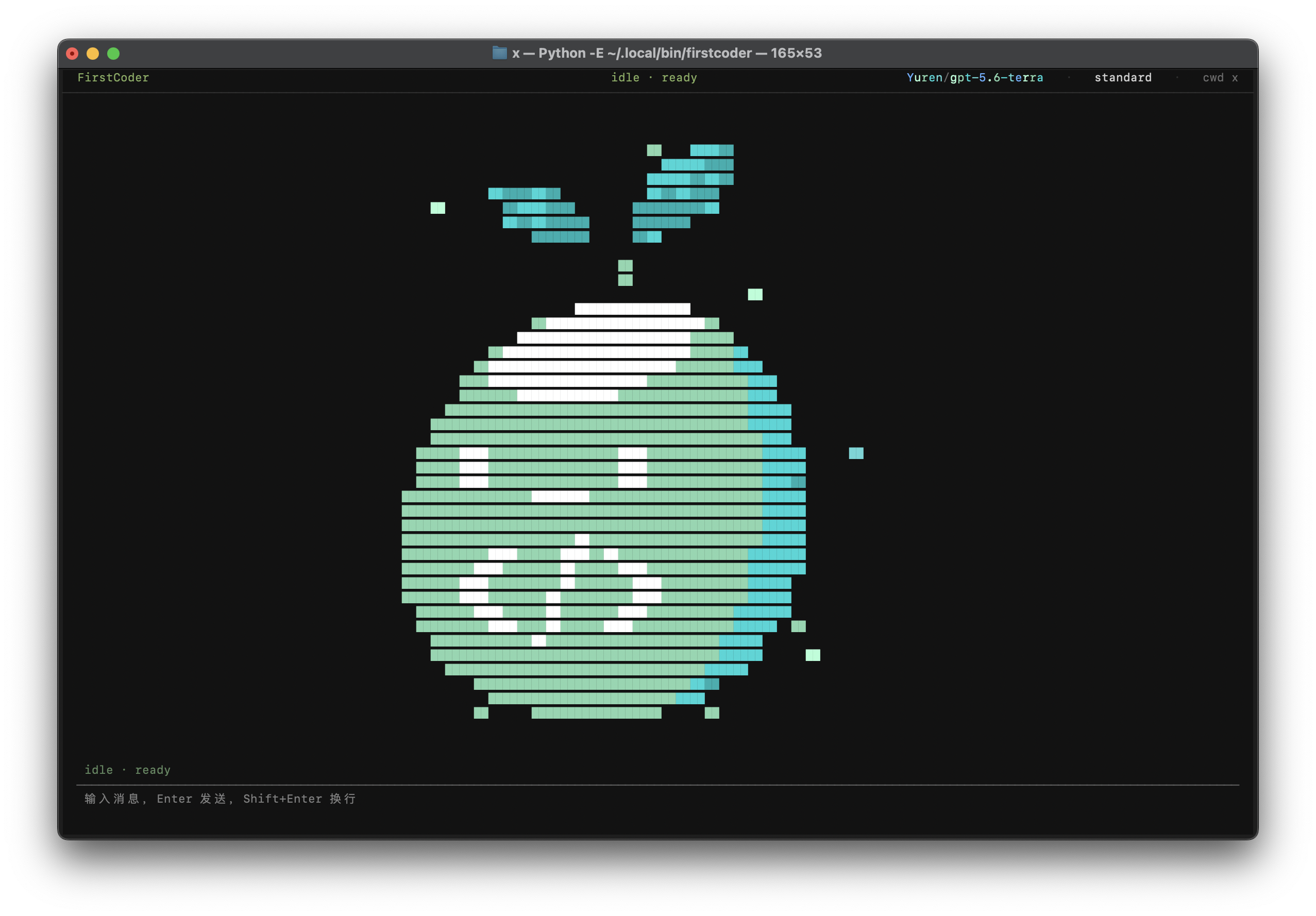Click the 'idle · ready' status above the input

[x=127, y=770]
